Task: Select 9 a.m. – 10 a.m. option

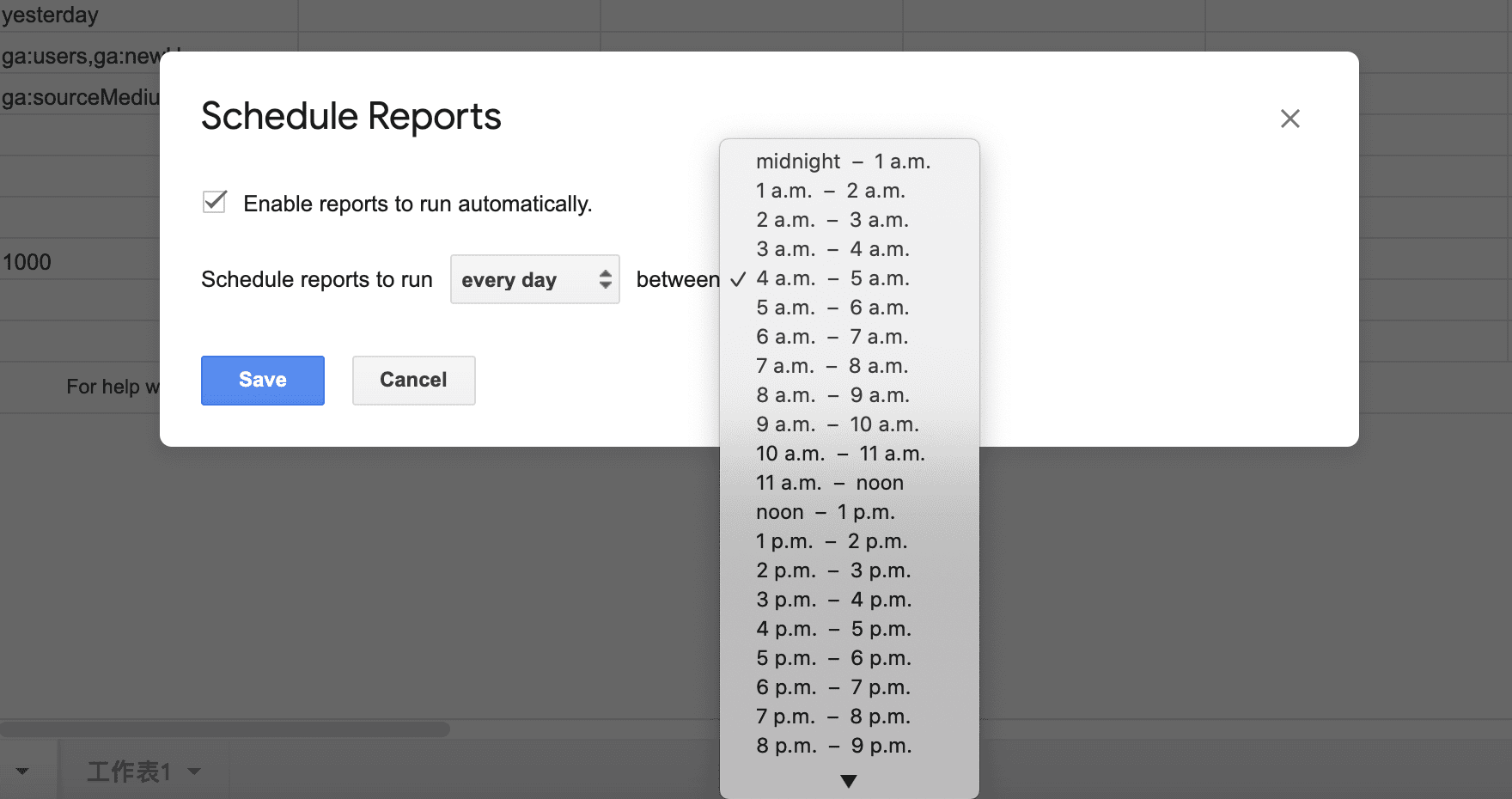Action: point(837,424)
